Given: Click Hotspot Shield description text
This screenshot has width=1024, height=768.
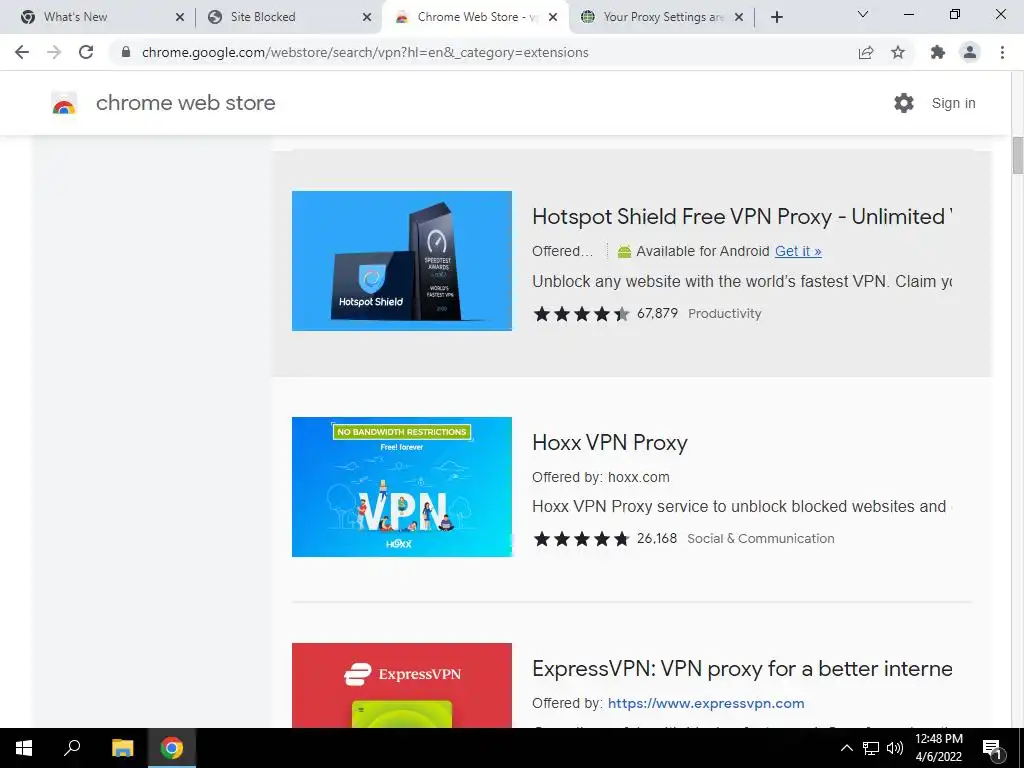Looking at the screenshot, I should tap(742, 281).
